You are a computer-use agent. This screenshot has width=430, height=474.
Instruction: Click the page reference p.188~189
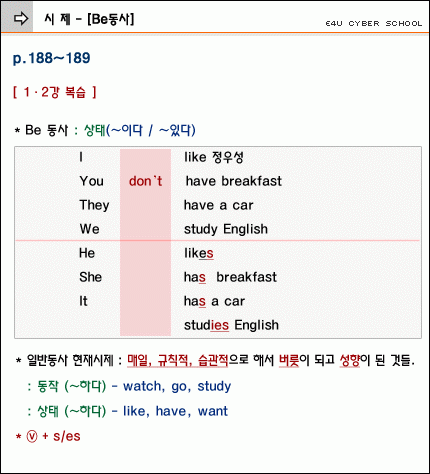(x=51, y=58)
